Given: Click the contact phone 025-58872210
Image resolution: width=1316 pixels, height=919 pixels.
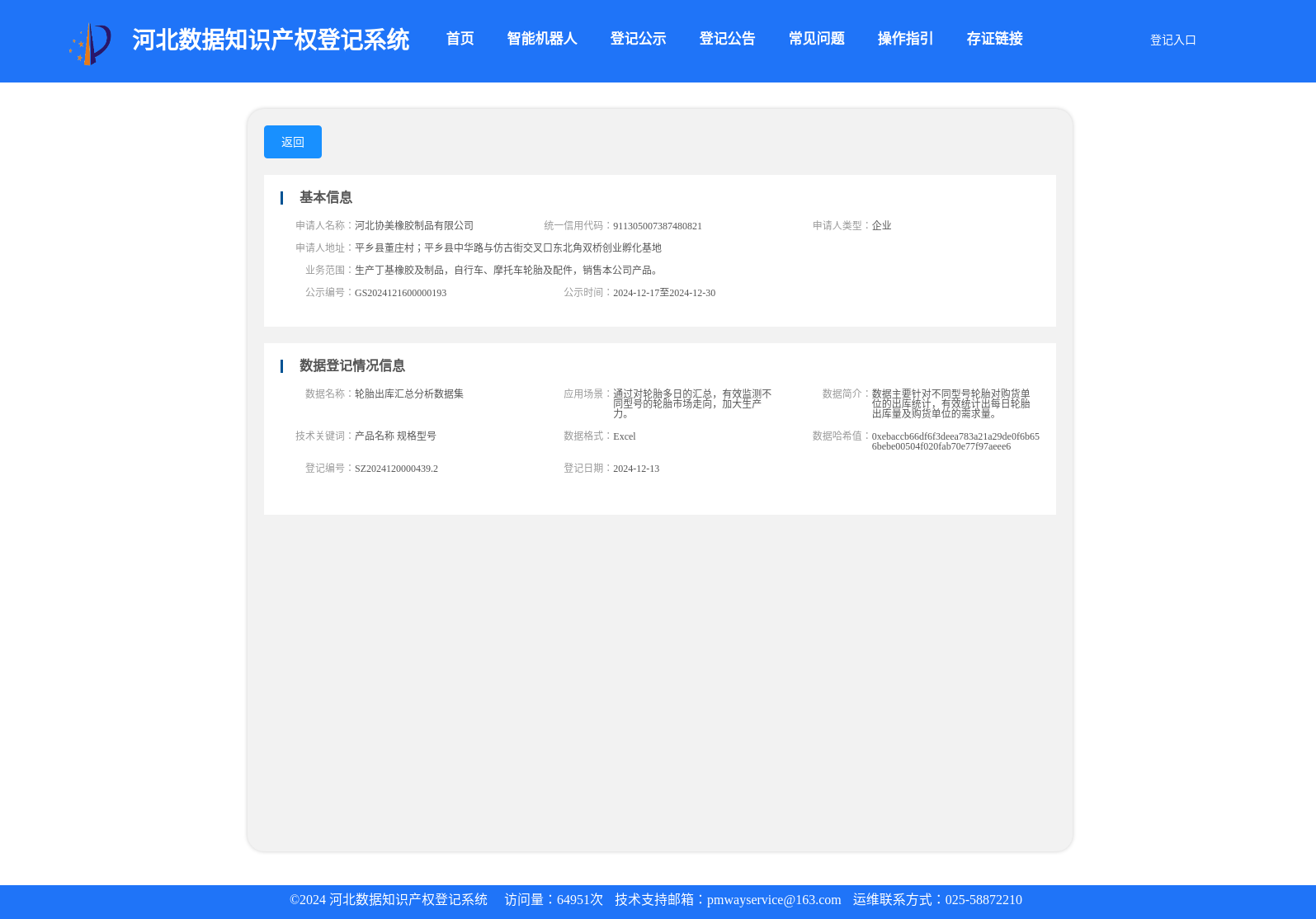Looking at the screenshot, I should click(x=983, y=900).
